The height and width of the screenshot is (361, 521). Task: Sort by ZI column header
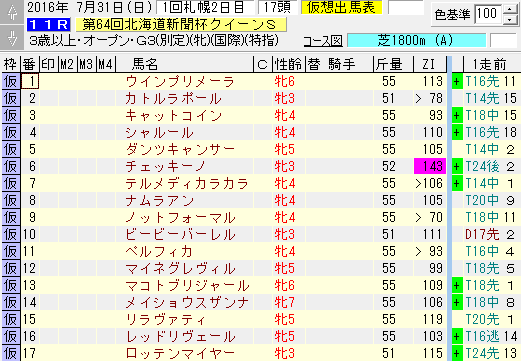pyautogui.click(x=429, y=64)
